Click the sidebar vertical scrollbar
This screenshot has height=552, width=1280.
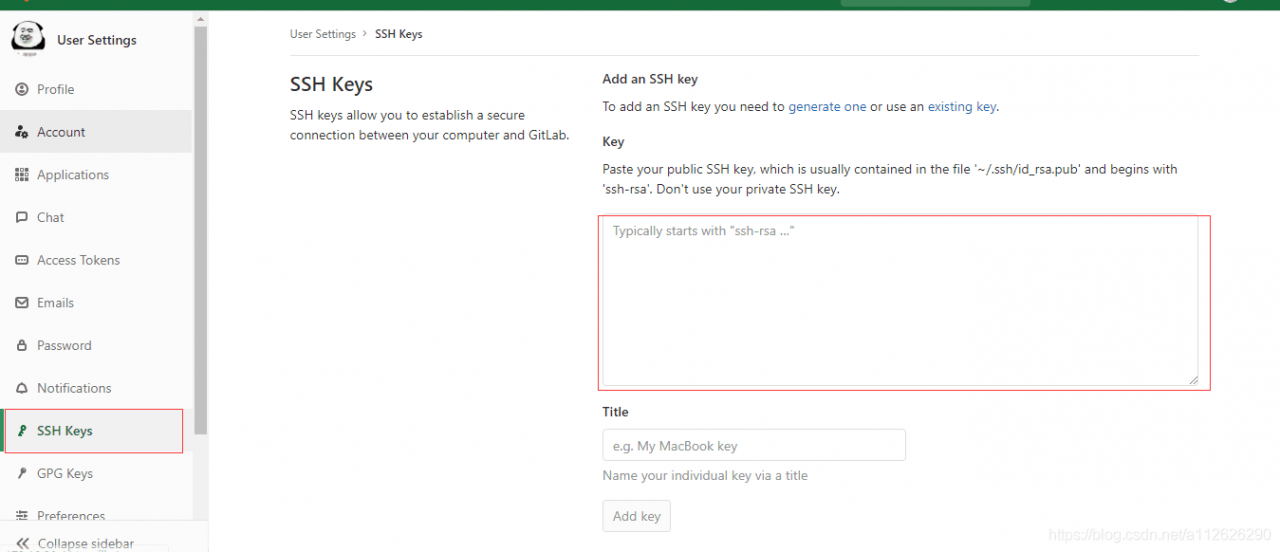coord(201,230)
